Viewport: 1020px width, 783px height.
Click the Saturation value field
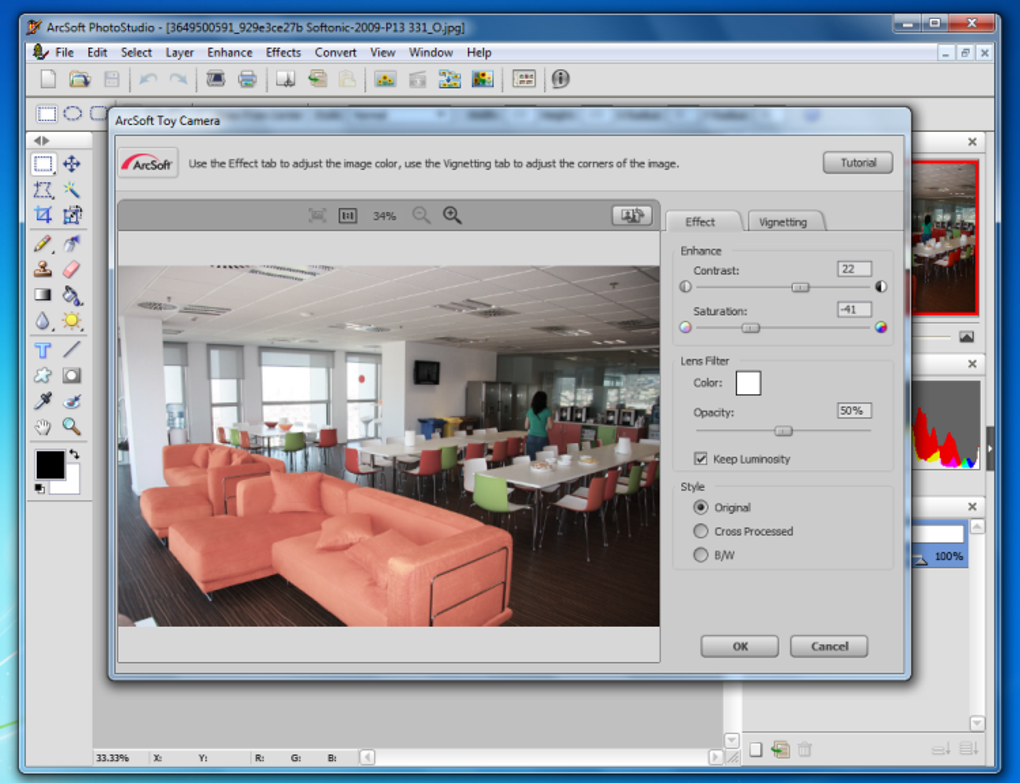point(854,310)
